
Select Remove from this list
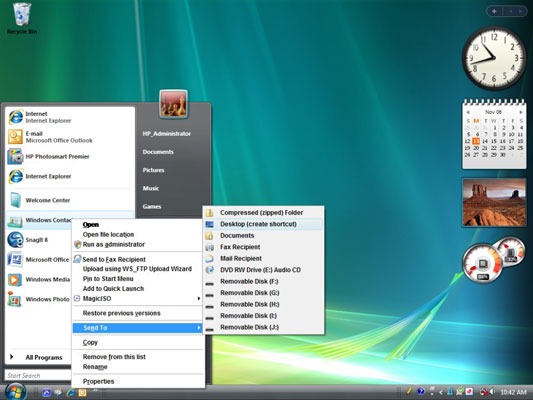(x=138, y=357)
